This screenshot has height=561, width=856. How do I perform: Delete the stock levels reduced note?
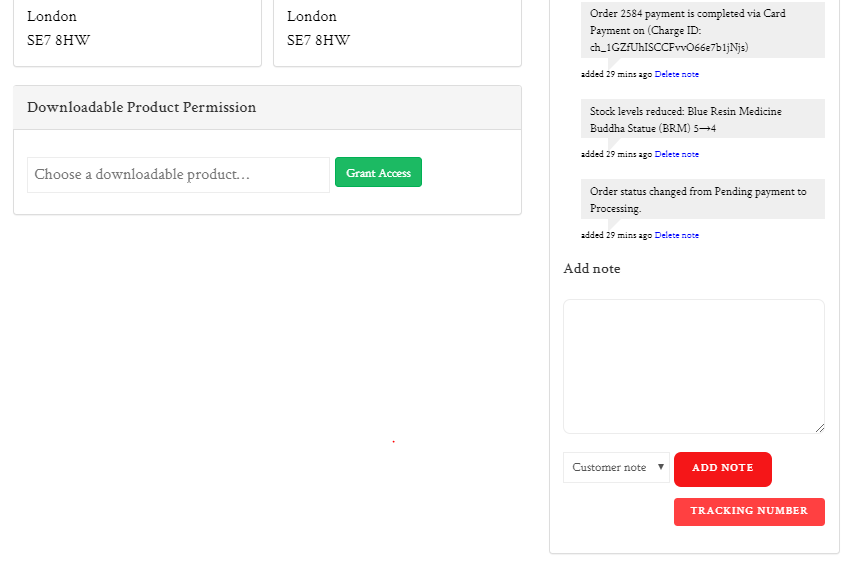click(x=677, y=154)
